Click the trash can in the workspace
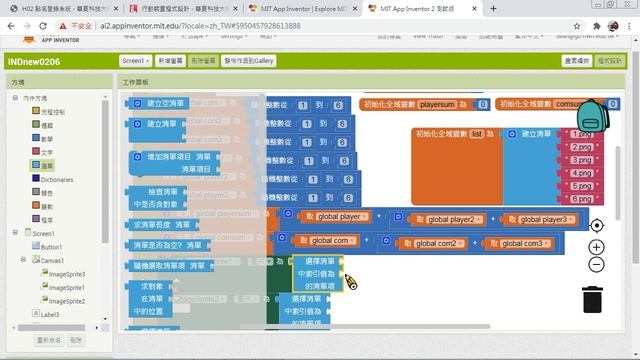640x360 pixels. pos(592,300)
